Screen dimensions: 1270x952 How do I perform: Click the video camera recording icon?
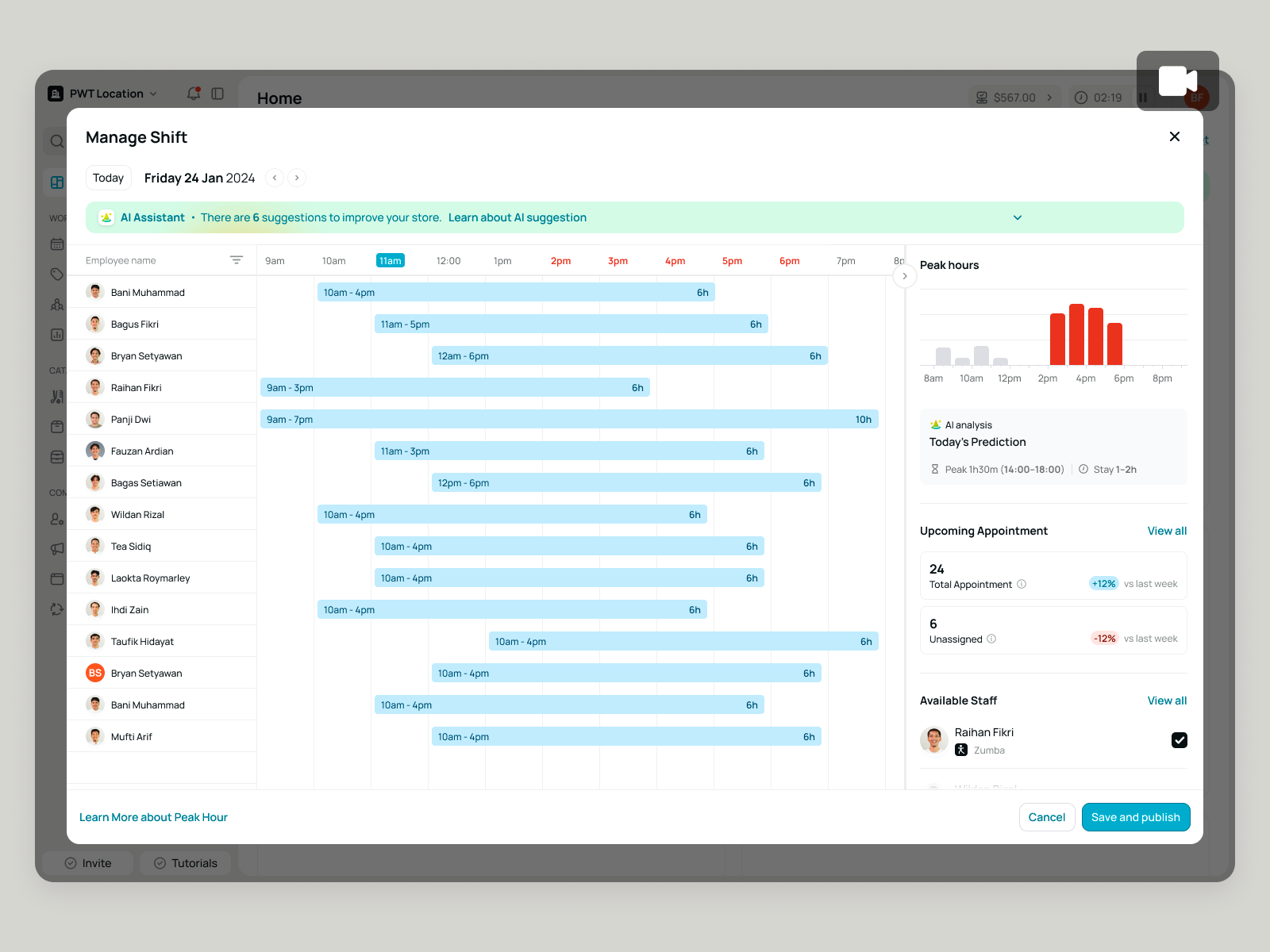1178,81
